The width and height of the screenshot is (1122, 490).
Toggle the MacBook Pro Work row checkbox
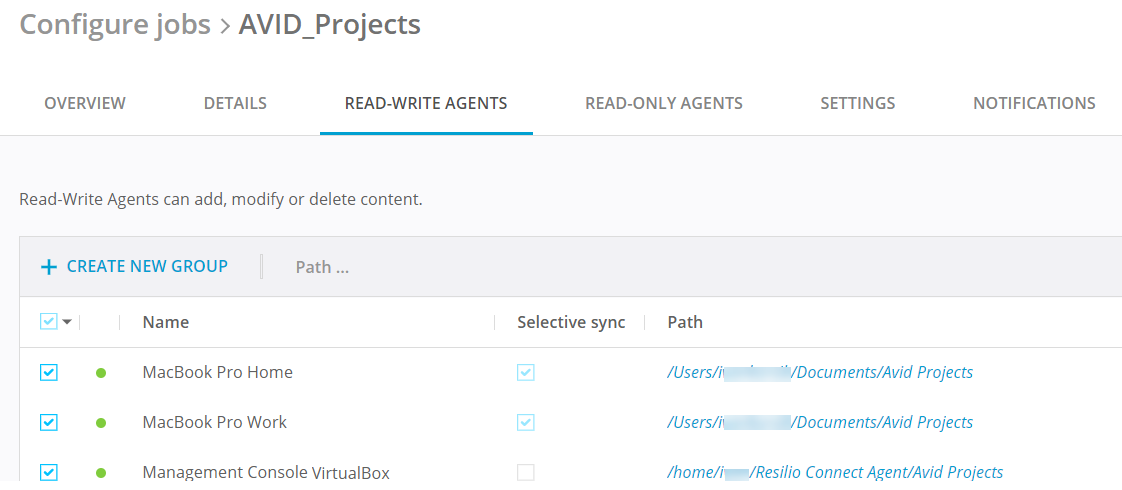click(x=49, y=422)
